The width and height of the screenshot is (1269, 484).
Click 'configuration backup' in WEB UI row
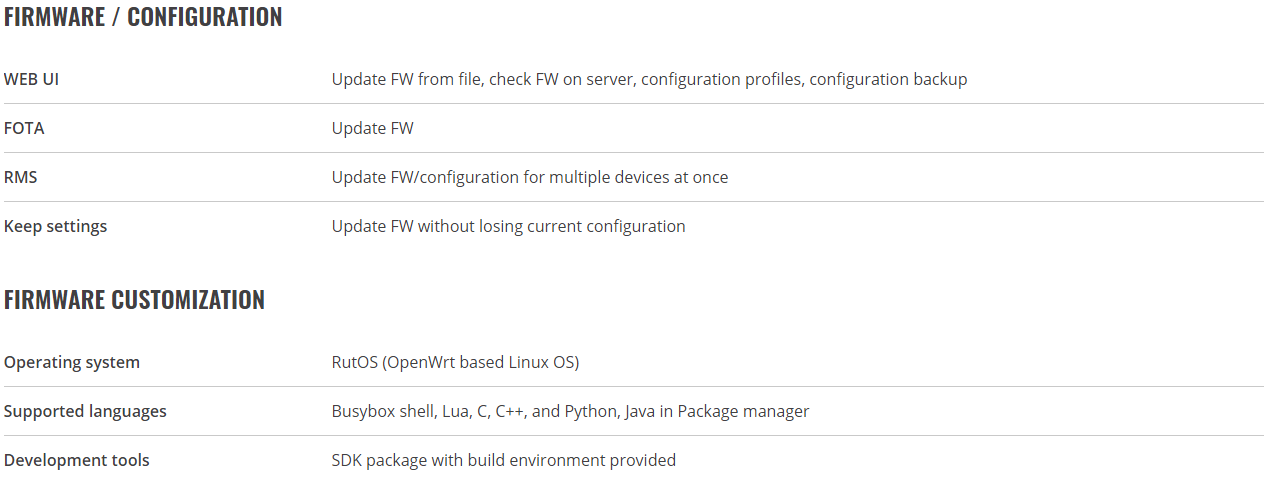point(888,79)
